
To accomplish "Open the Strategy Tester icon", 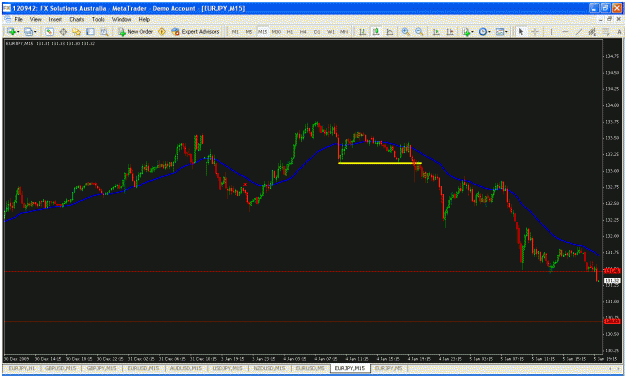I will click(x=104, y=32).
